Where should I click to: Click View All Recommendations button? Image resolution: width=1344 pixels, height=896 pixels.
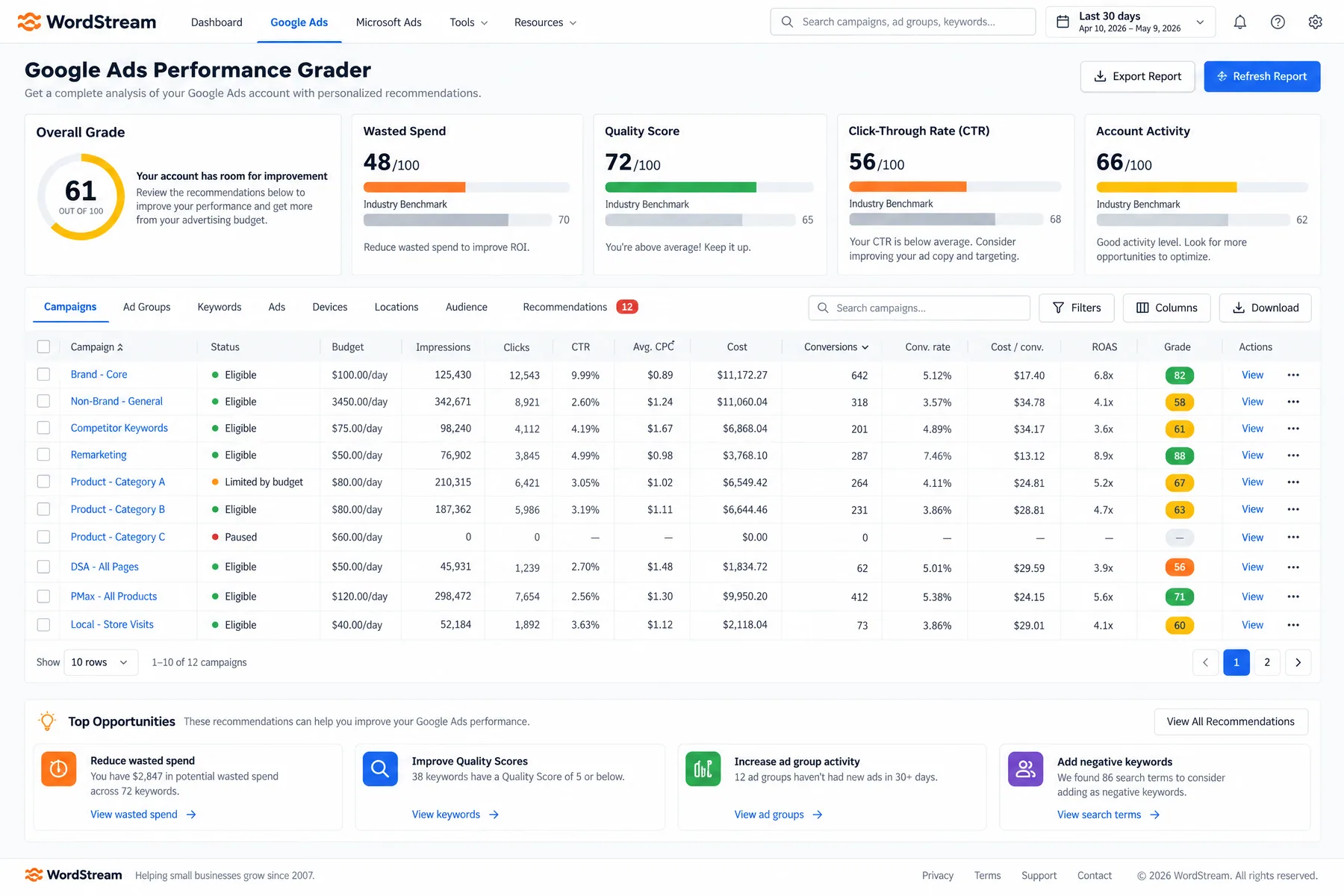tap(1231, 721)
